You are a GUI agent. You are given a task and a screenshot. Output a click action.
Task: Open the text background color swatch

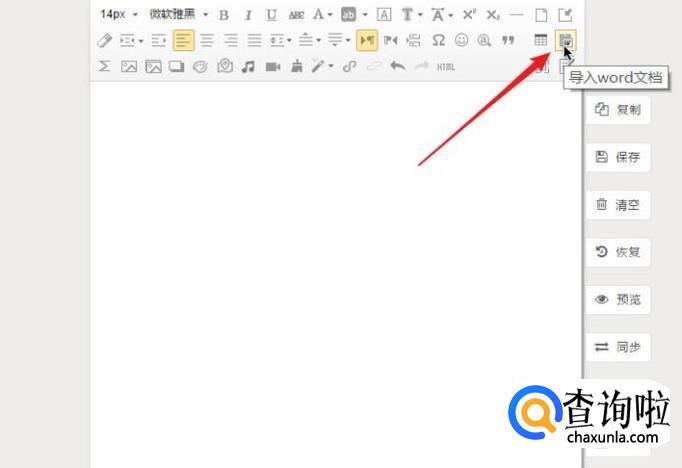coord(348,15)
